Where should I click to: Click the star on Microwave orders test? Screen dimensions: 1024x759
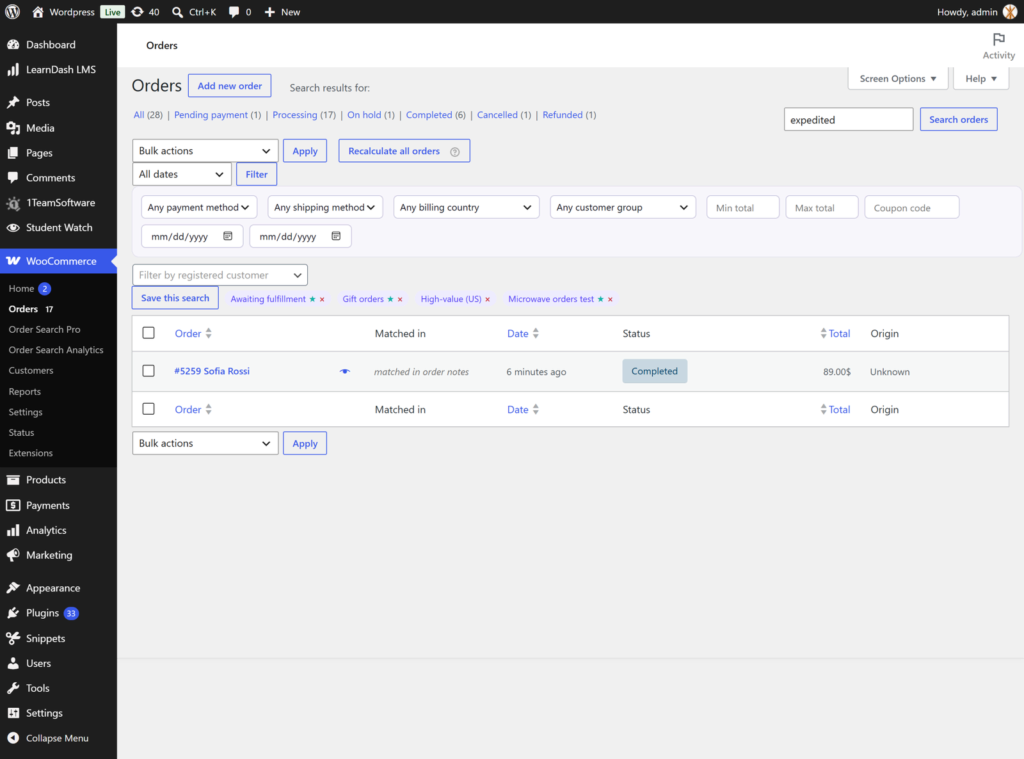coord(601,299)
